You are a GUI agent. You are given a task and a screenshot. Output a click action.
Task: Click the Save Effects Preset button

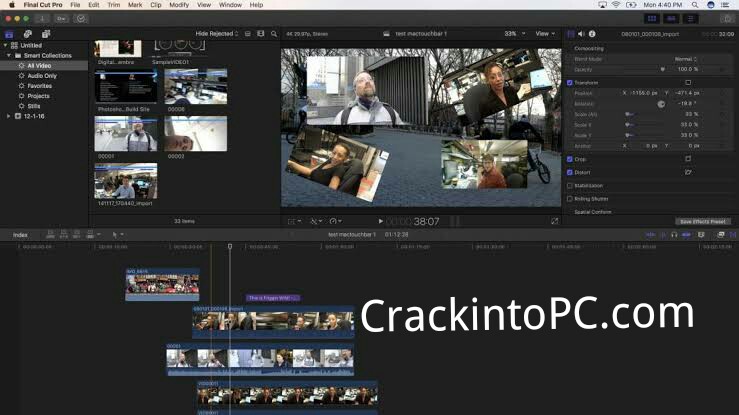(x=703, y=221)
